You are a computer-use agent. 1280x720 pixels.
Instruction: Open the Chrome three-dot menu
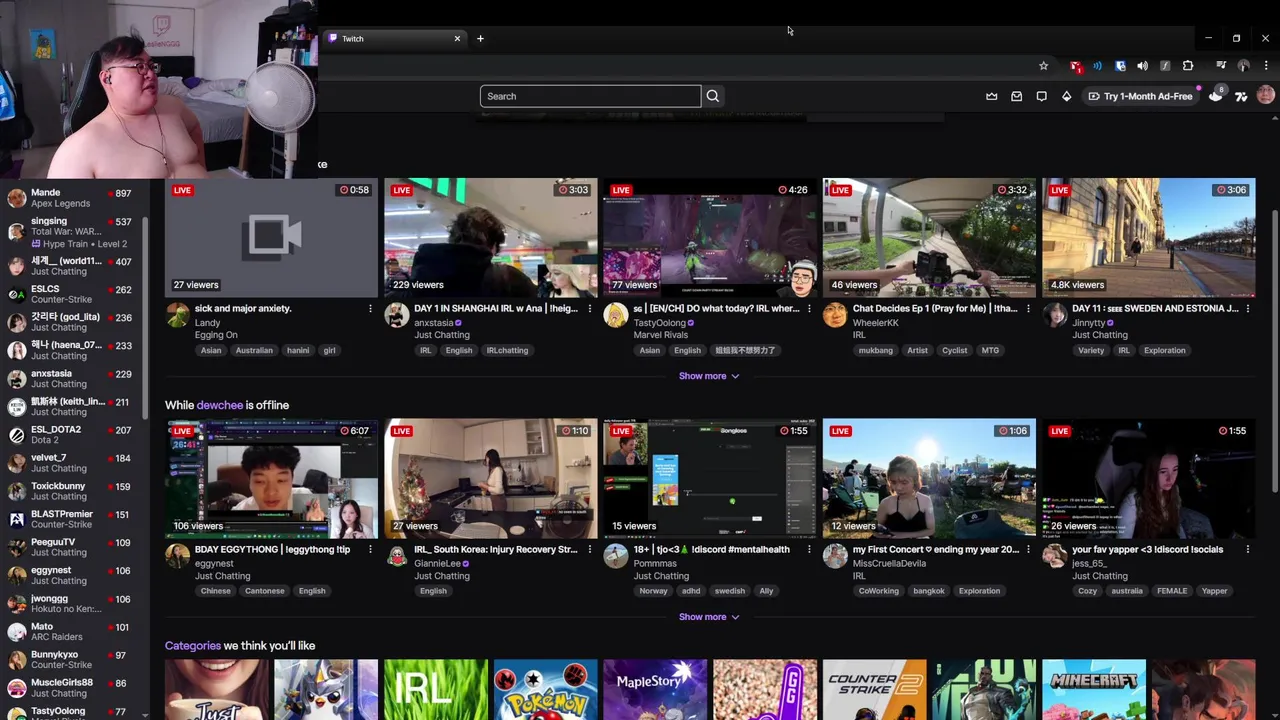[x=1266, y=66]
